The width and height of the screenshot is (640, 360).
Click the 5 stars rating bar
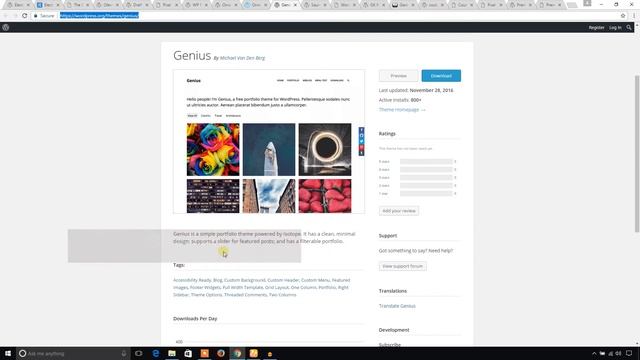[426, 162]
